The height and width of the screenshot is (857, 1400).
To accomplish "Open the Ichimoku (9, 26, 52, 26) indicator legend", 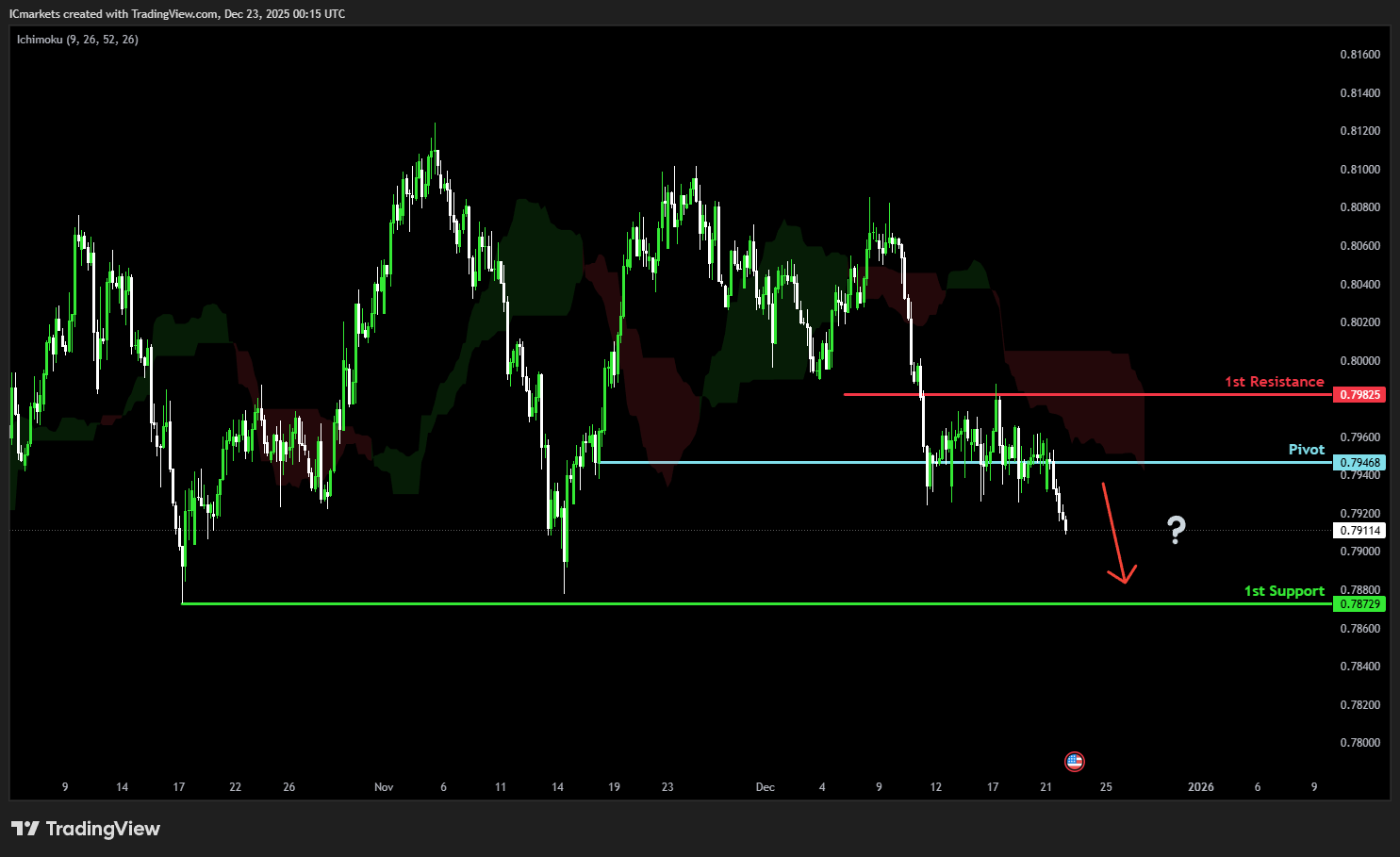I will point(77,40).
